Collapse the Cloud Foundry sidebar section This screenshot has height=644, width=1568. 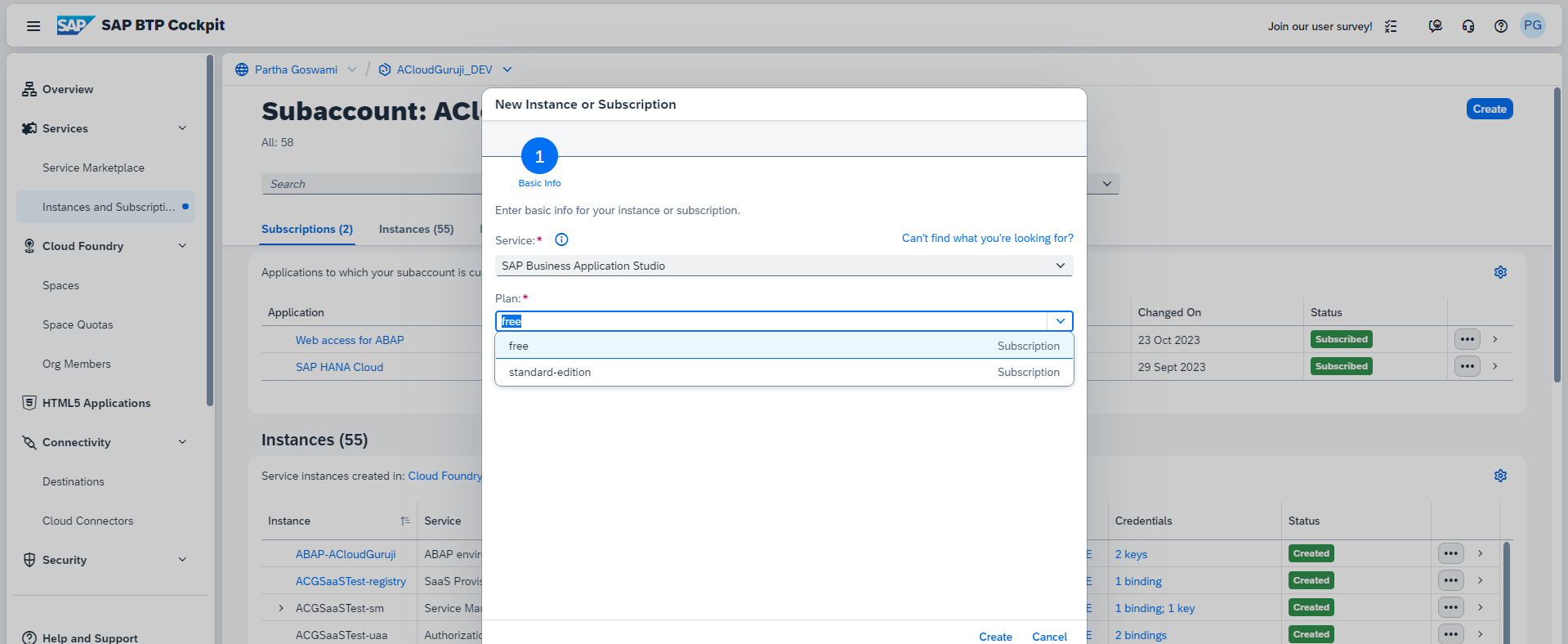(x=182, y=246)
